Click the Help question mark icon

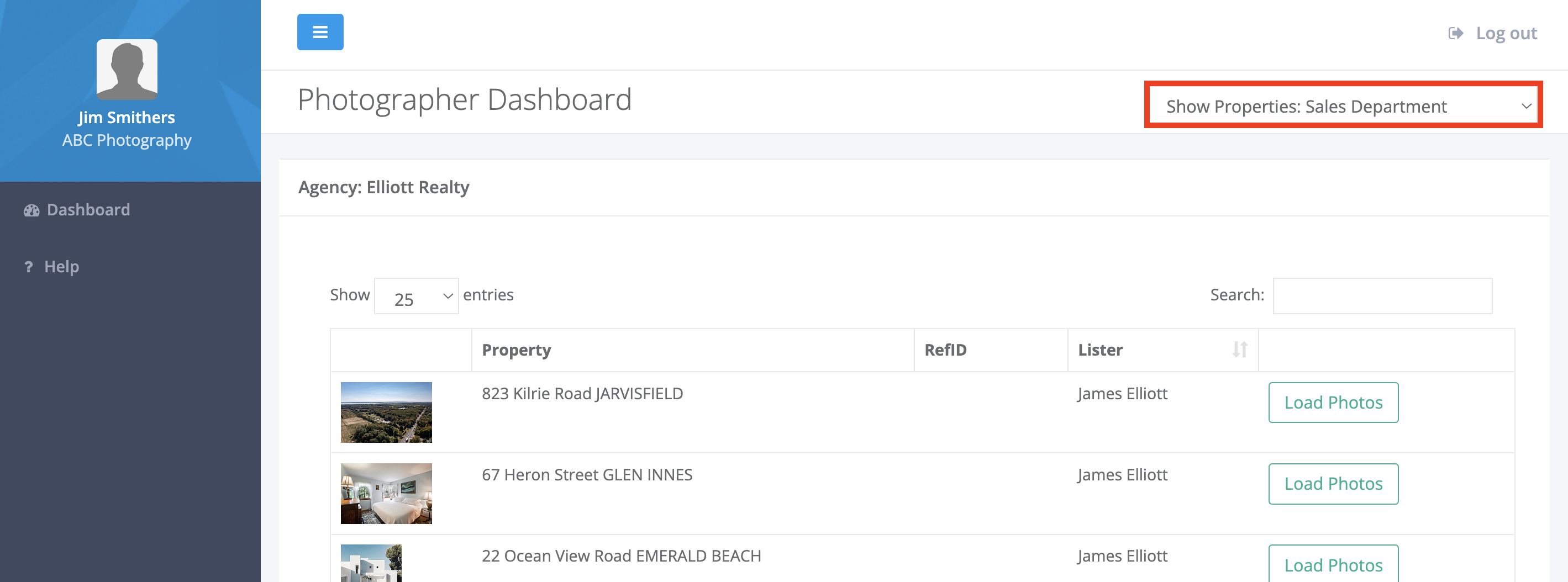[x=28, y=267]
